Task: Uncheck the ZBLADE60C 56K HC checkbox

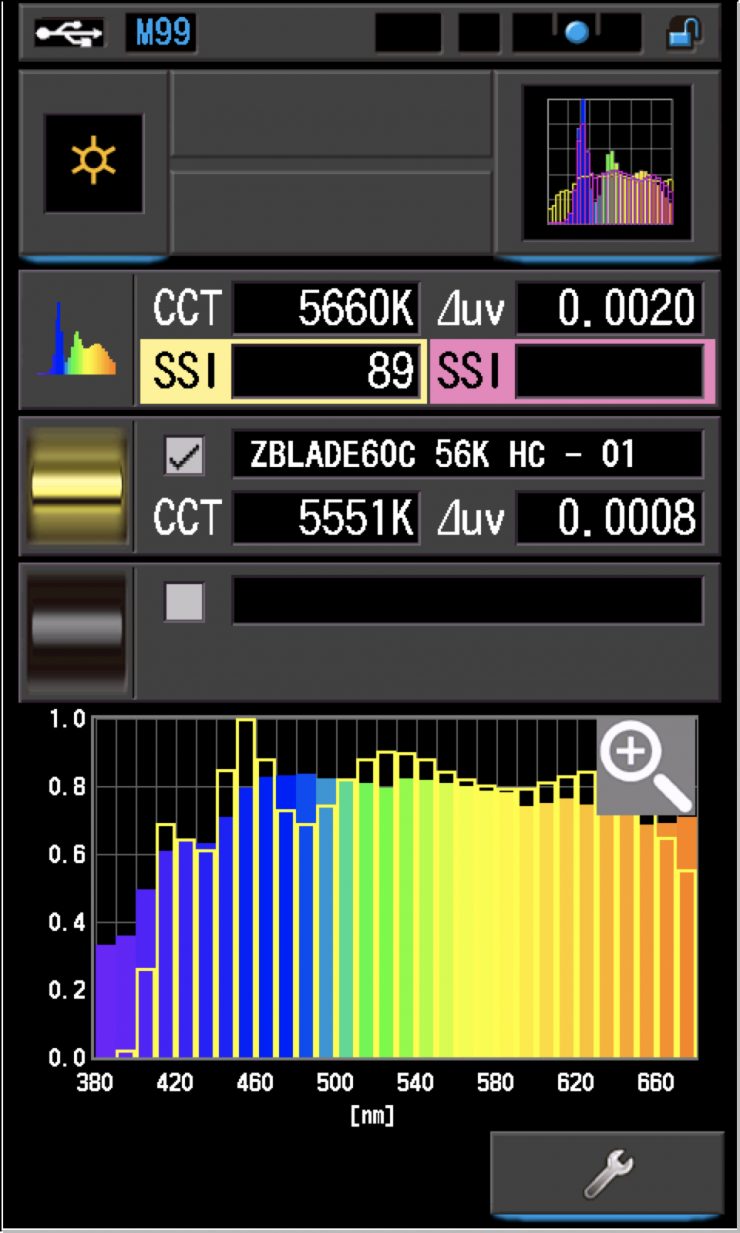Action: (x=184, y=457)
